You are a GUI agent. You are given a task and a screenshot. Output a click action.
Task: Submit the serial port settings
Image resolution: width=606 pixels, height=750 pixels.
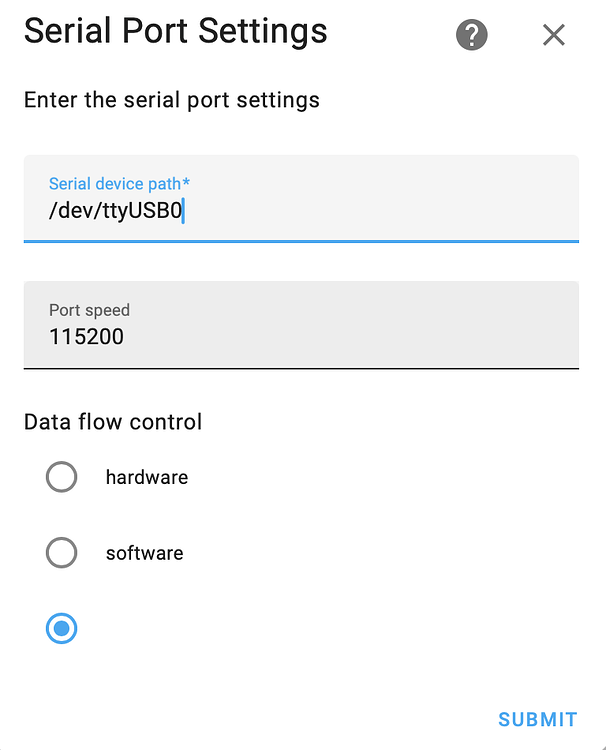[537, 719]
